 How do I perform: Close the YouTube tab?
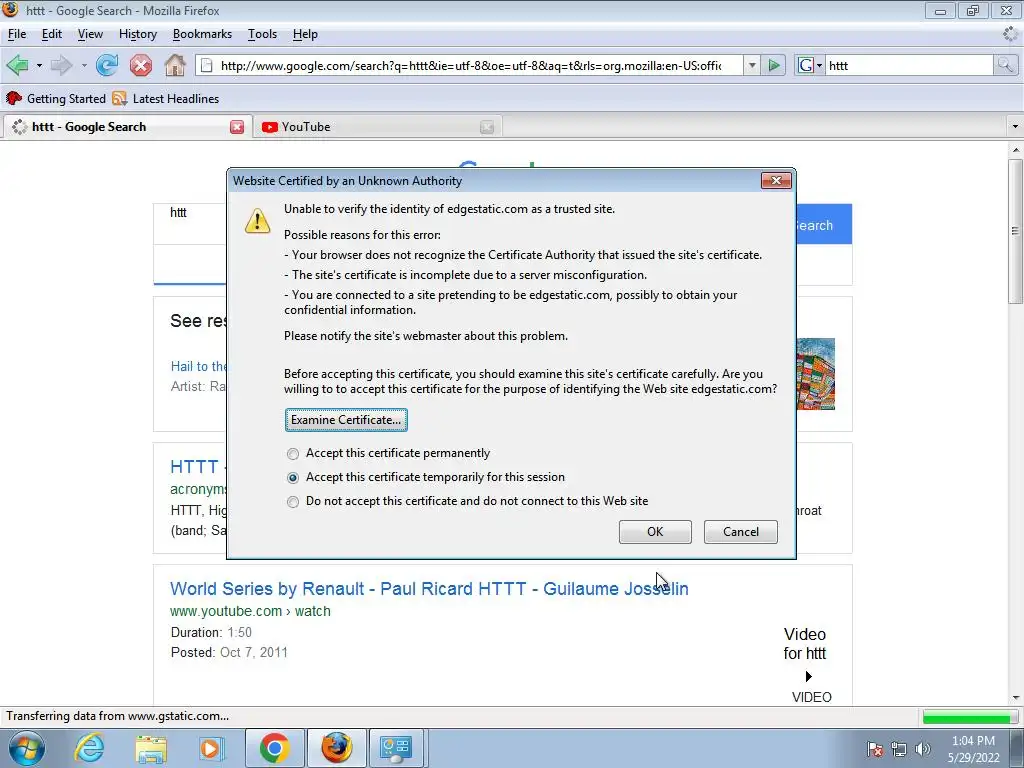[487, 127]
